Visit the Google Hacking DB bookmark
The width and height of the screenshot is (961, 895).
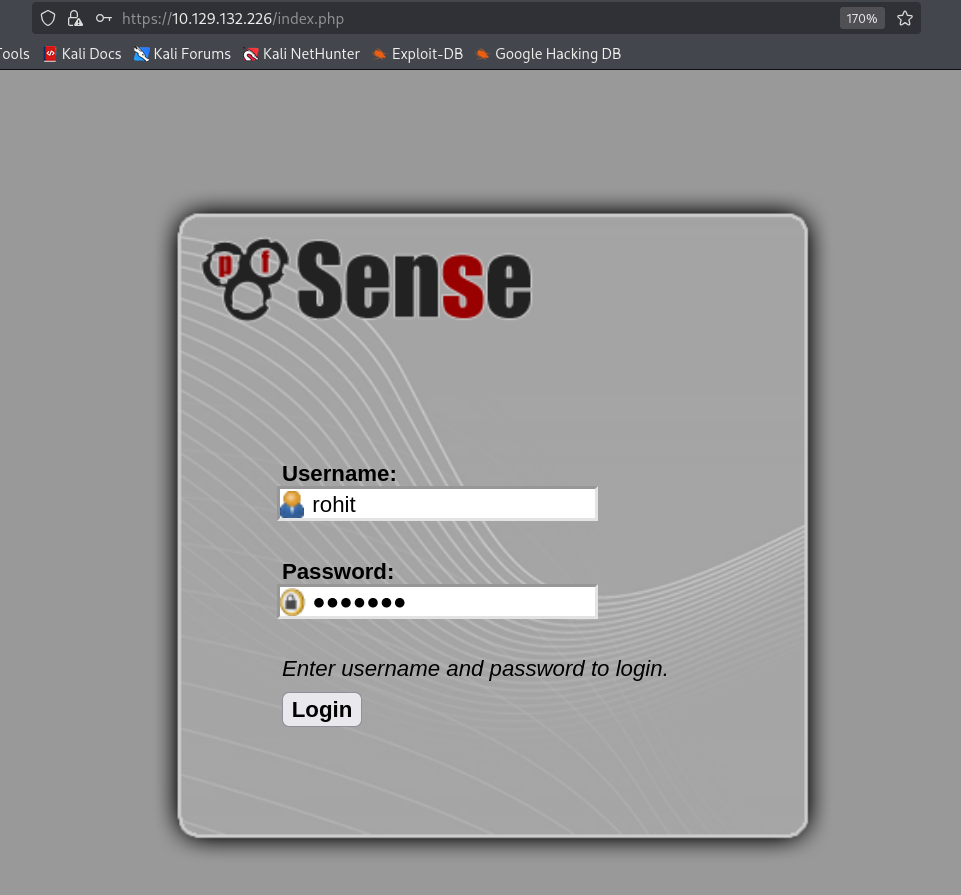coord(548,54)
